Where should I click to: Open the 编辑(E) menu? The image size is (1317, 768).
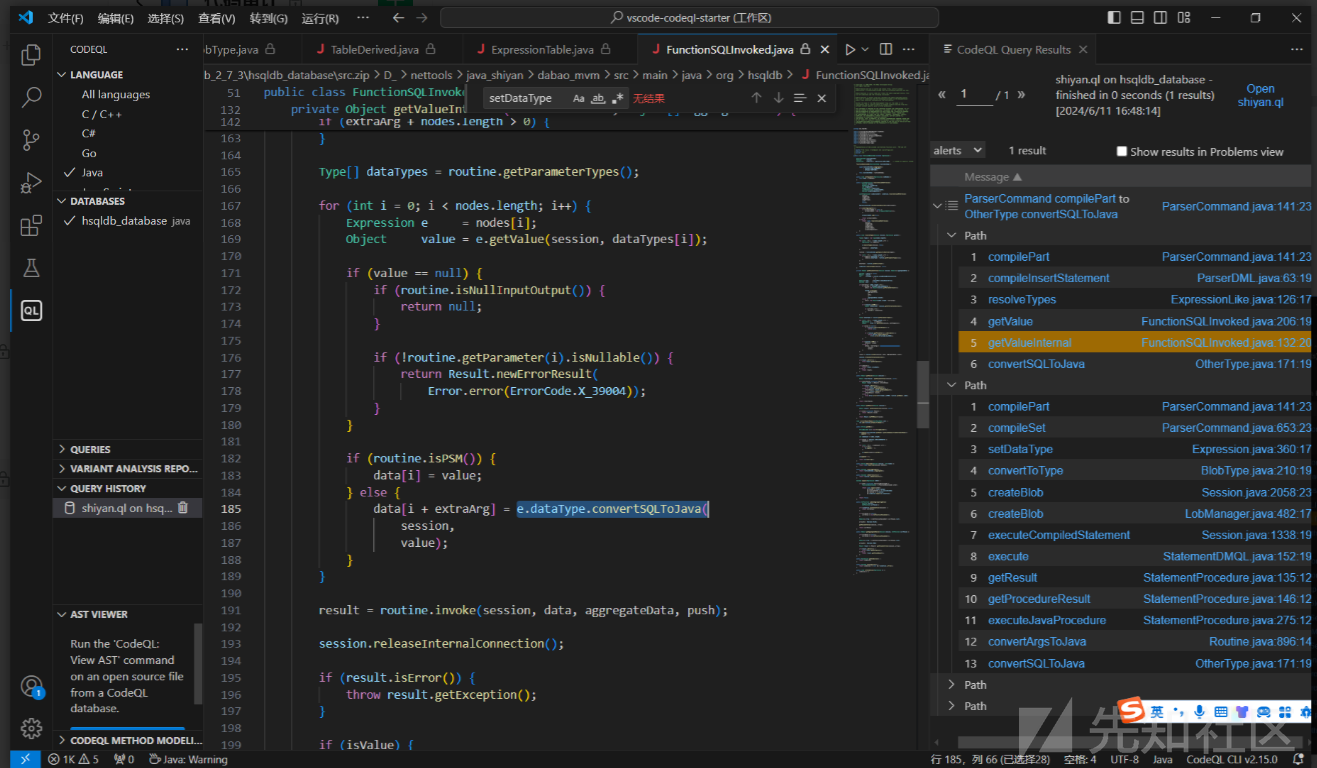pyautogui.click(x=116, y=18)
